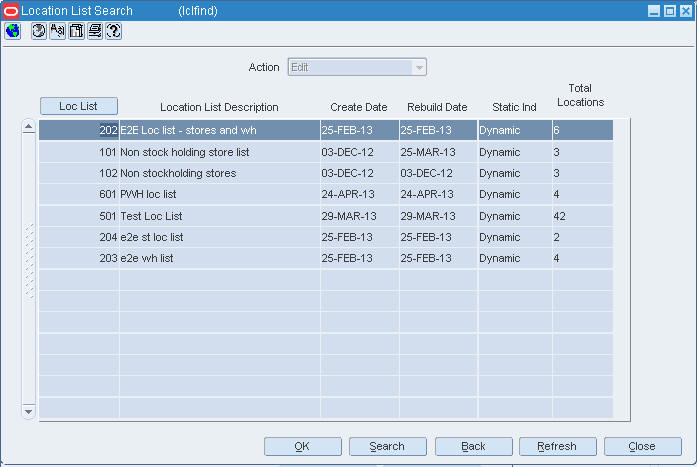Click the Oracle logo in the title bar
697x467 pixels.
[11, 11]
